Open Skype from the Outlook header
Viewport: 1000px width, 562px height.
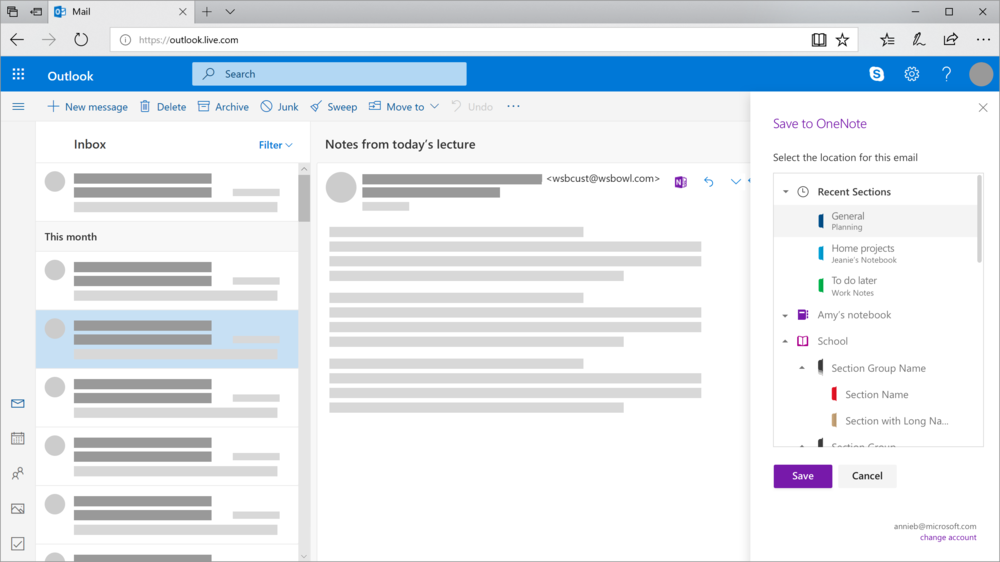(x=877, y=74)
